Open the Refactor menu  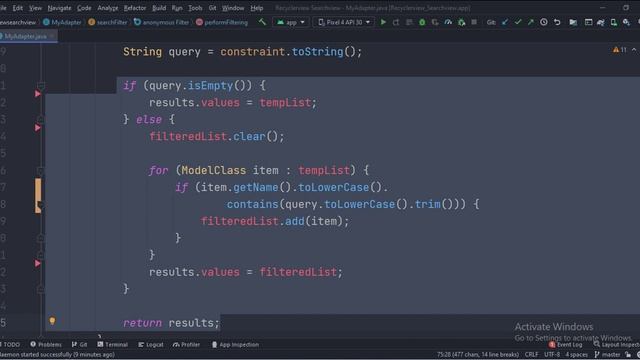pos(135,8)
